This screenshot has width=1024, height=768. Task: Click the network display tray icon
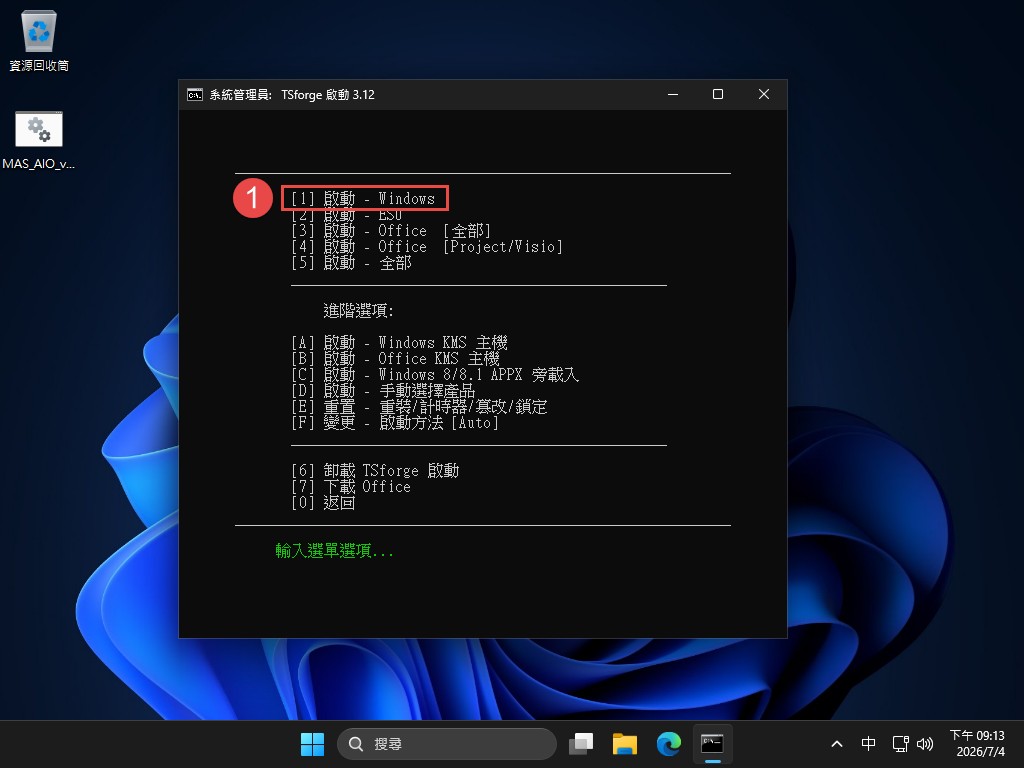point(901,744)
